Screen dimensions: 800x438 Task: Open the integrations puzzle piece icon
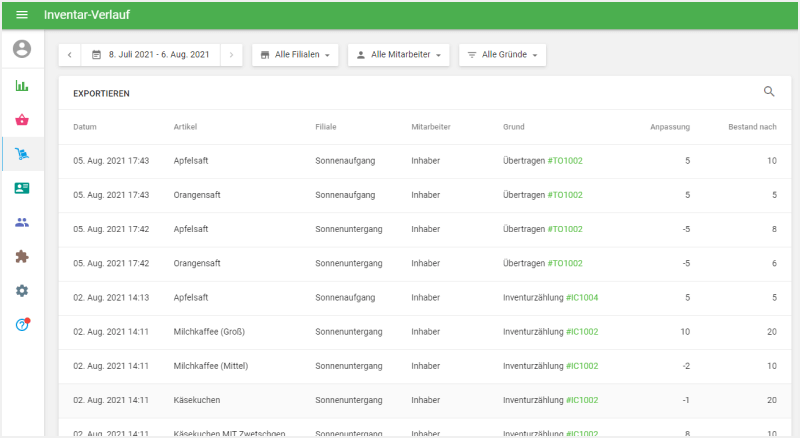click(x=22, y=256)
